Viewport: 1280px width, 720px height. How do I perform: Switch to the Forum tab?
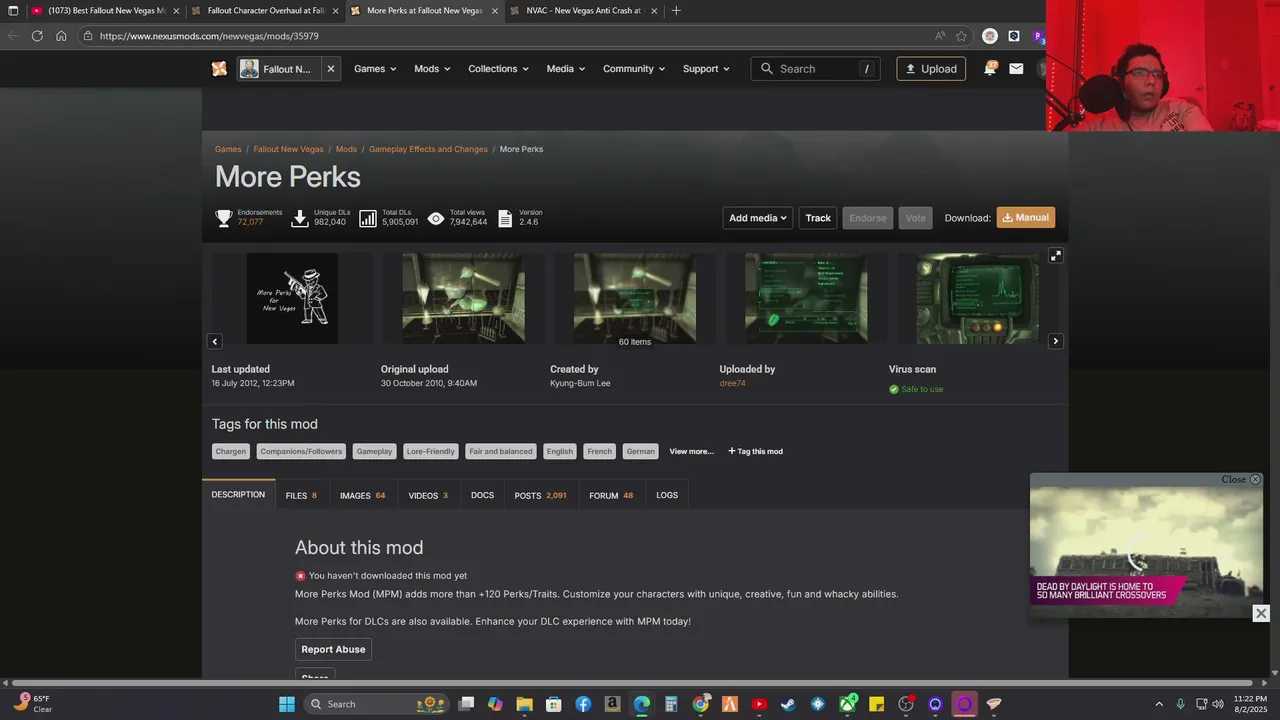[x=611, y=495]
